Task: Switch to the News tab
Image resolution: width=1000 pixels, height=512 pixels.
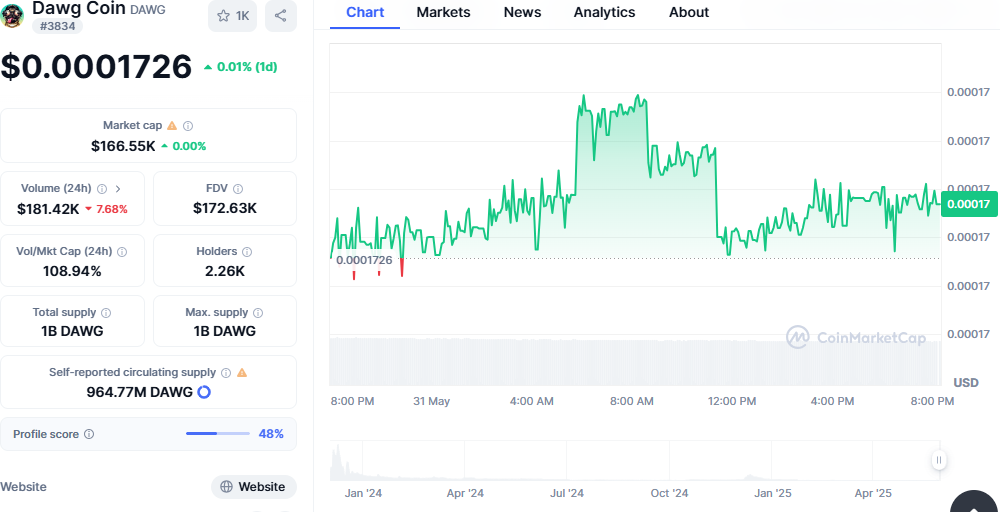Action: point(522,12)
